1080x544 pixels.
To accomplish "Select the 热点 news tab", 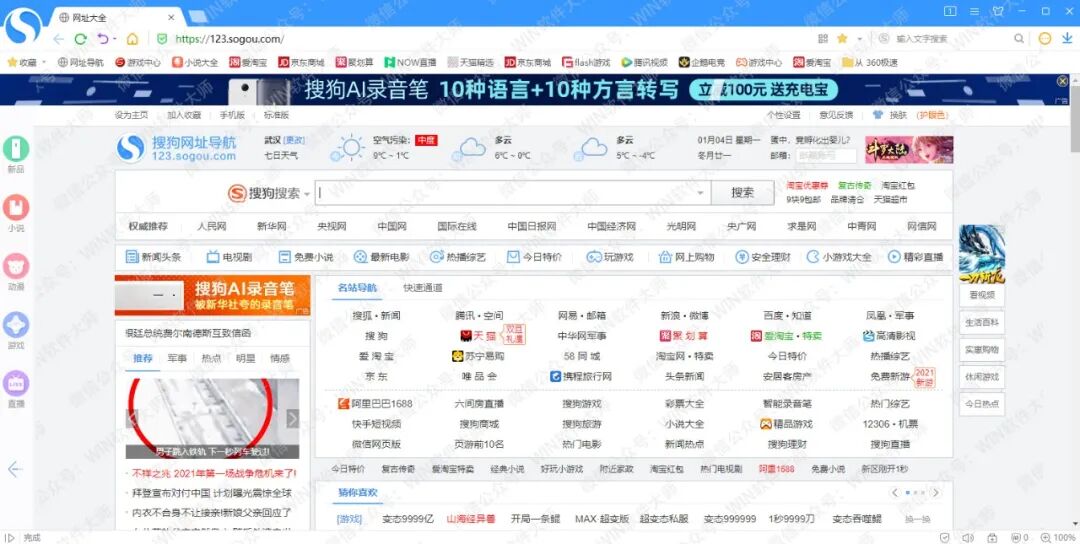I will (x=211, y=358).
